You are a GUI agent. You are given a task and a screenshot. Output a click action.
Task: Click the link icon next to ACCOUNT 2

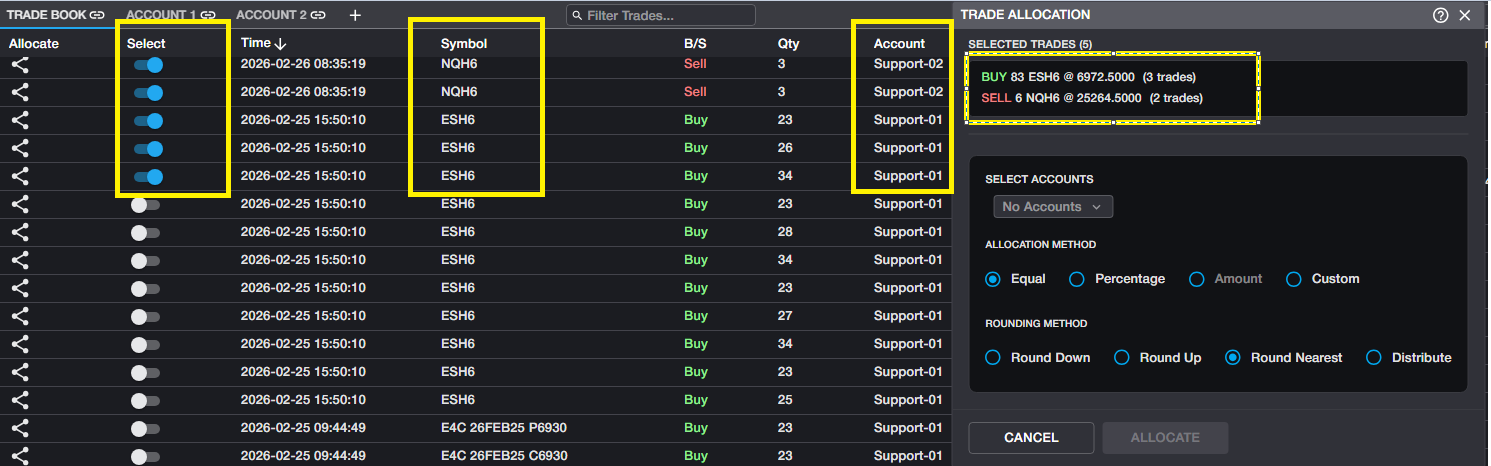coord(318,15)
